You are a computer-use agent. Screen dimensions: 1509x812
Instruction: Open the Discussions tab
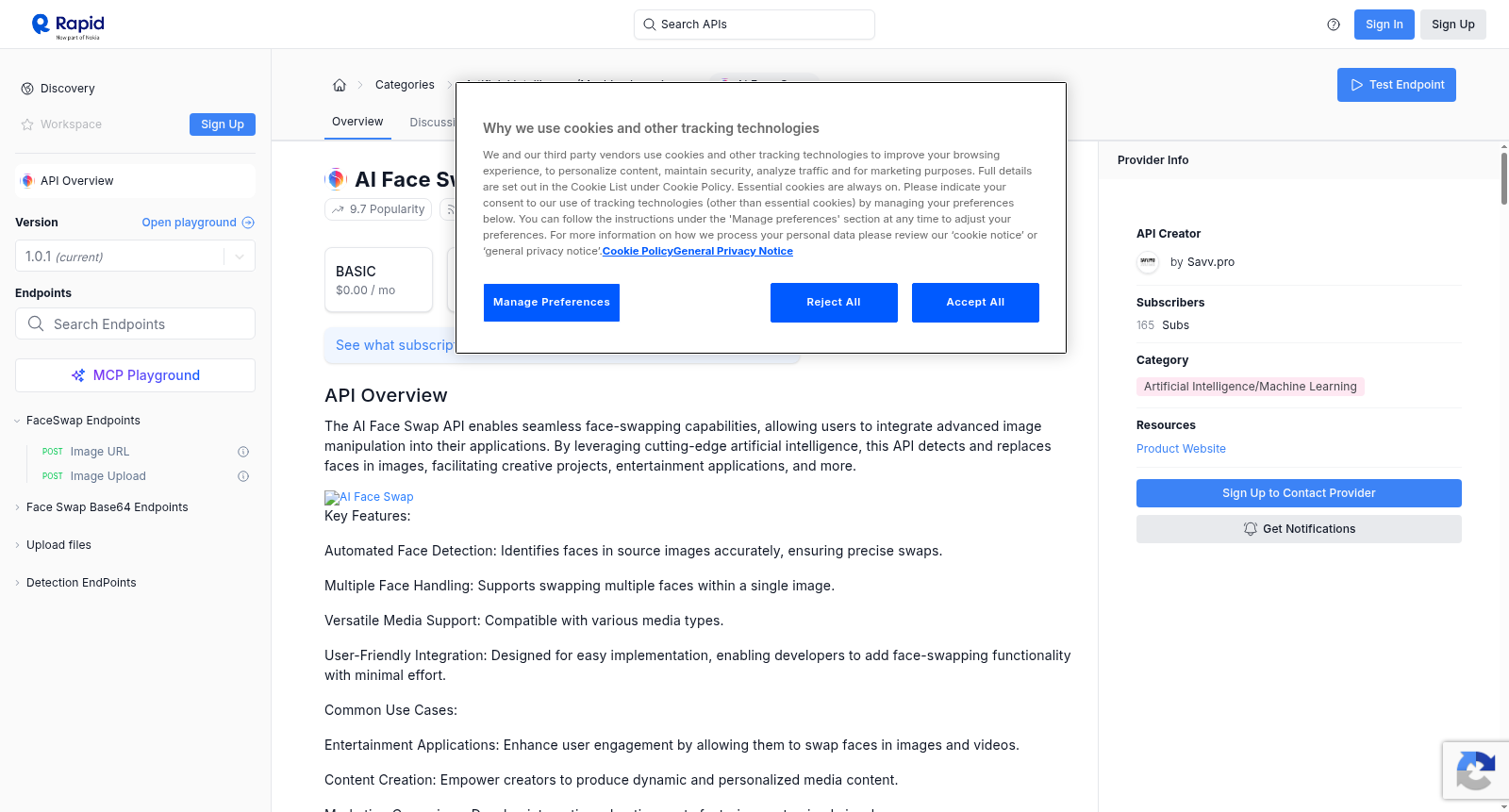(432, 123)
